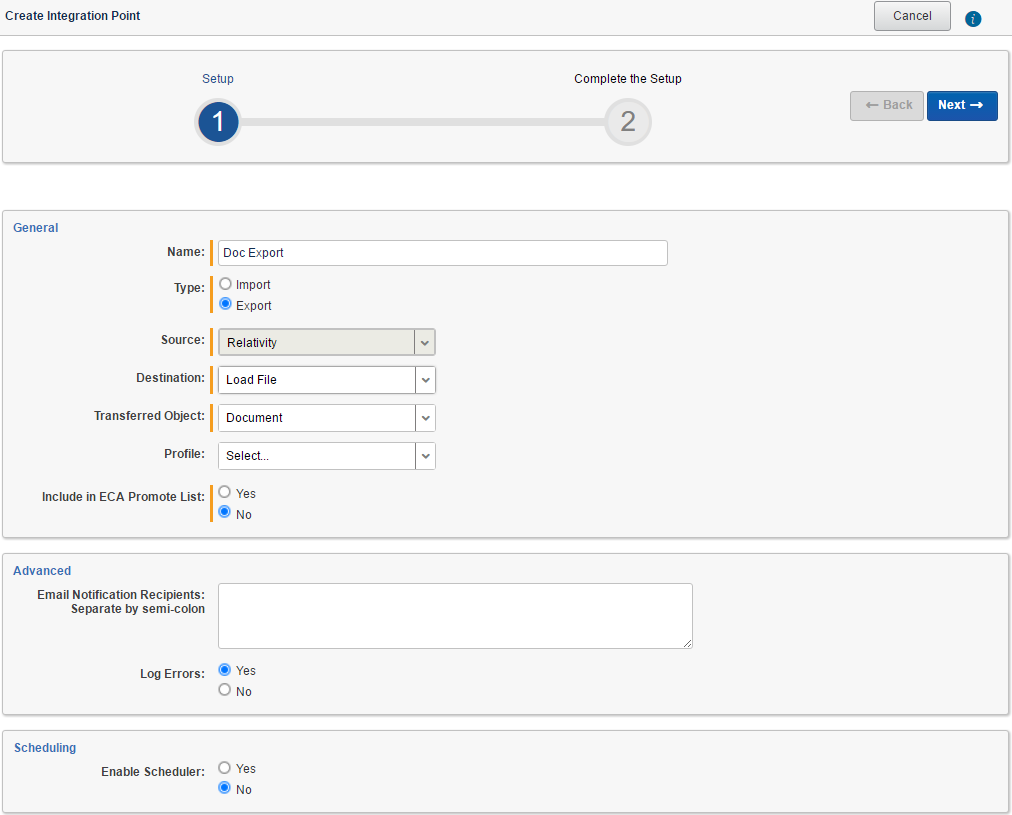This screenshot has width=1012, height=815.
Task: Select step 1 Setup circle
Action: point(218,122)
